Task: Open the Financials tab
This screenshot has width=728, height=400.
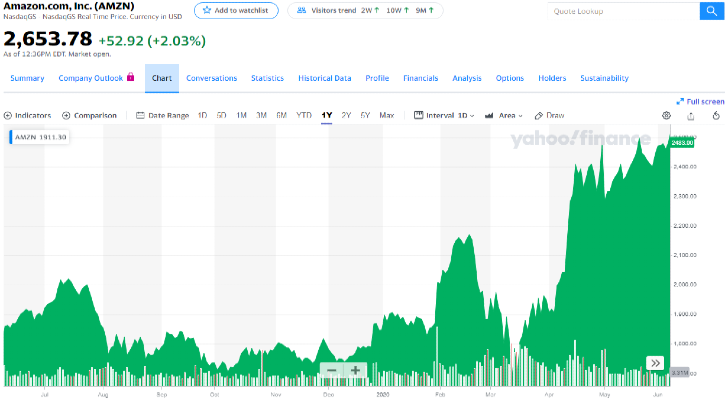Action: coord(420,78)
